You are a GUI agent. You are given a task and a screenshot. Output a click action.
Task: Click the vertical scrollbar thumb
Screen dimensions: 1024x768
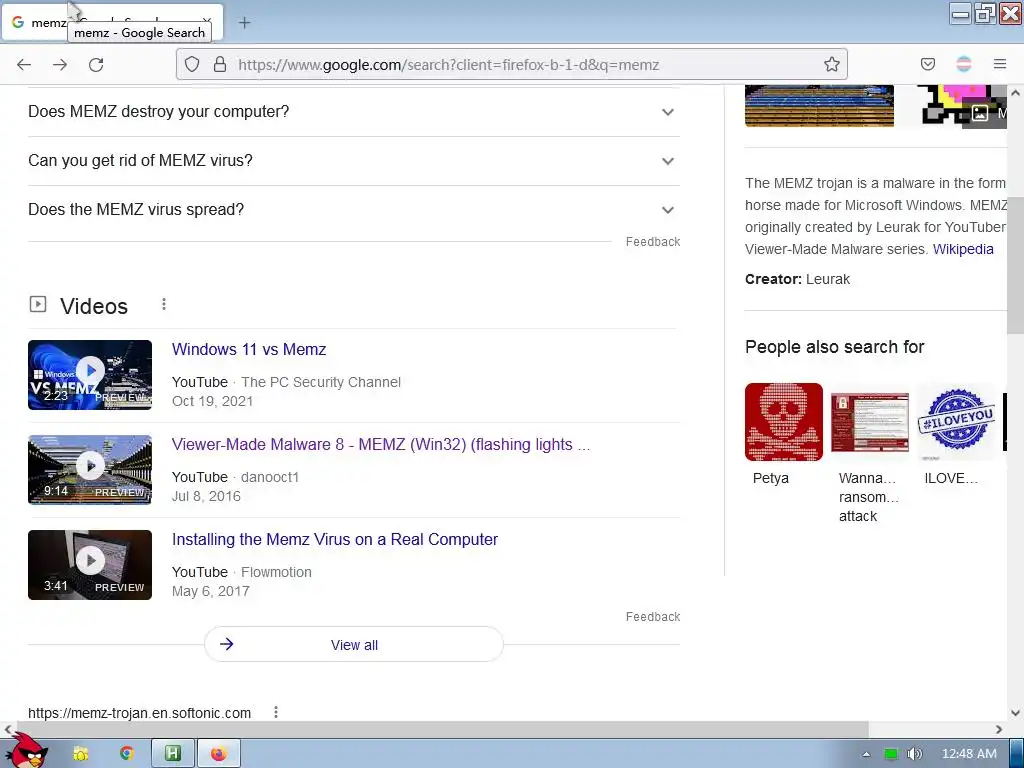(1015, 264)
